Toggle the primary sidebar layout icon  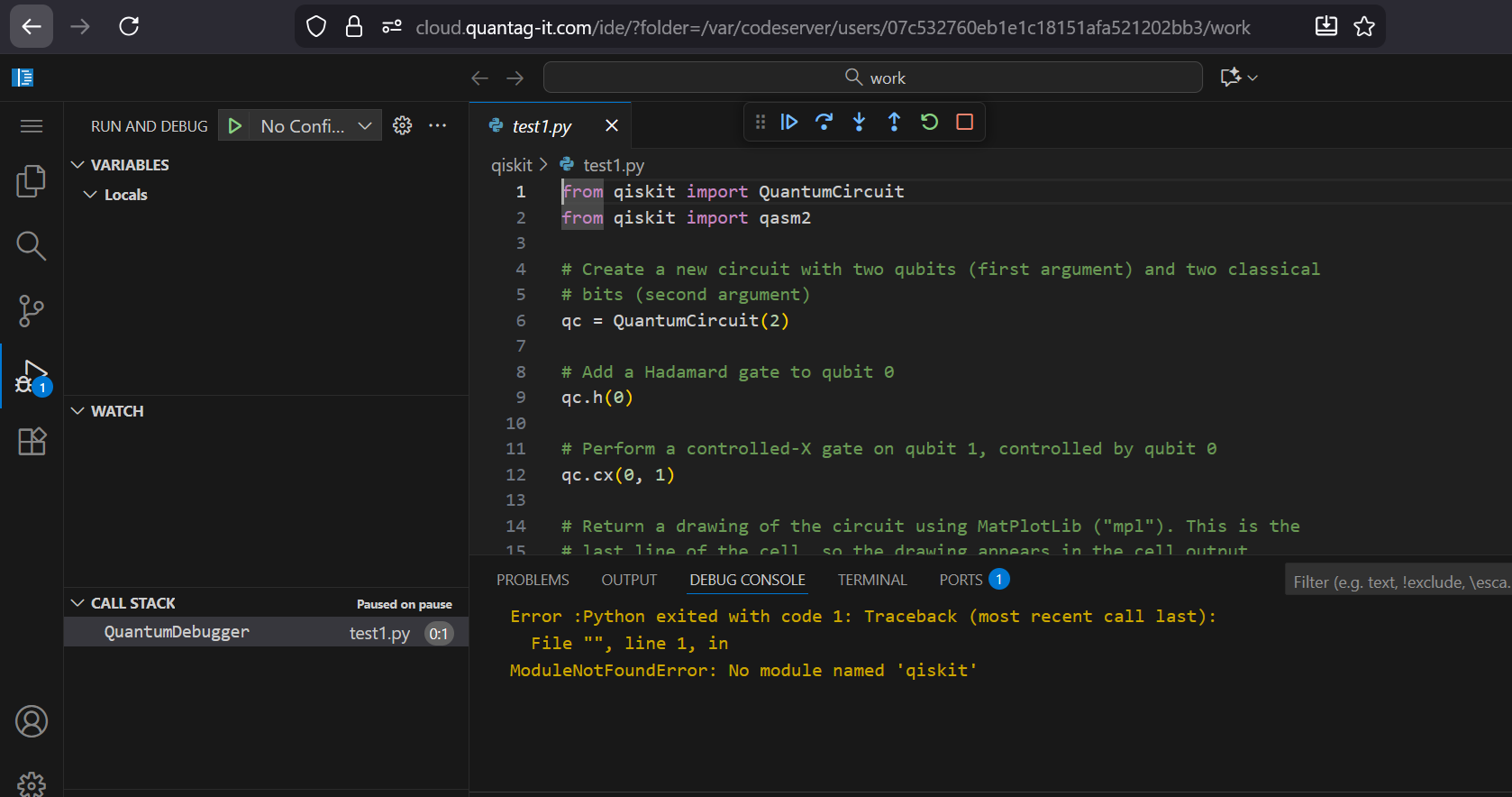pyautogui.click(x=23, y=78)
